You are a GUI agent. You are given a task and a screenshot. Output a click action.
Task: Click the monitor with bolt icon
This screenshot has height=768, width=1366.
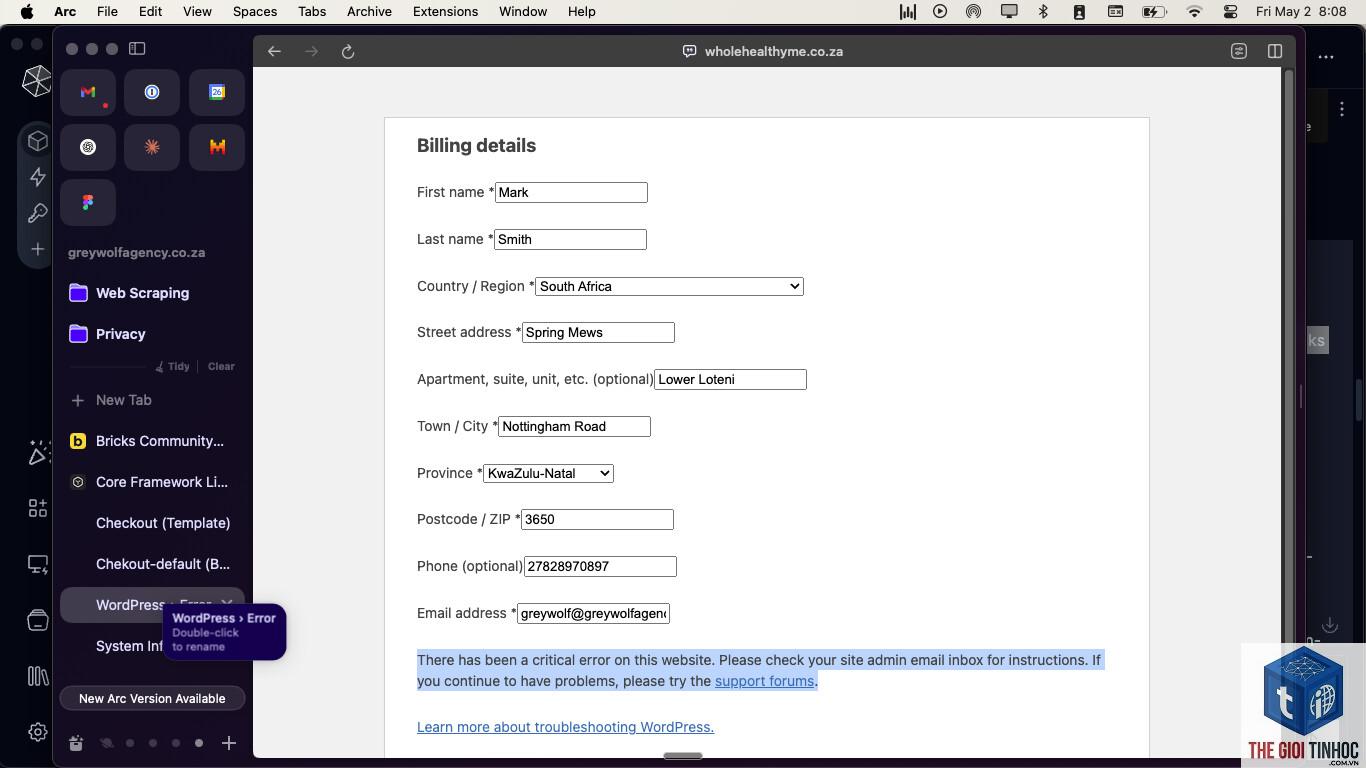pos(38,564)
